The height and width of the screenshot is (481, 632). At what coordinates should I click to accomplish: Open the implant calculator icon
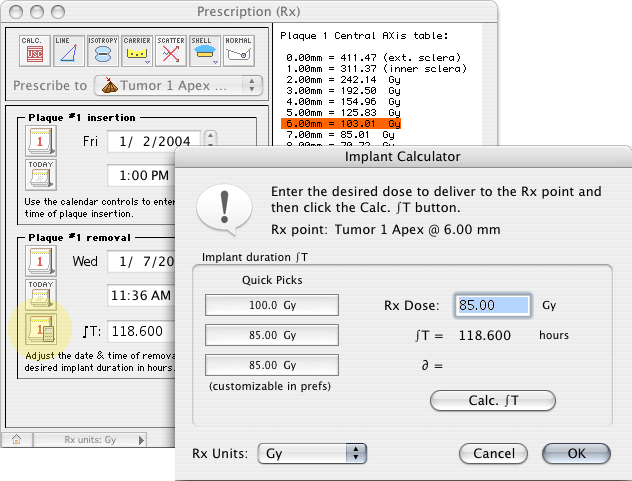[41, 329]
